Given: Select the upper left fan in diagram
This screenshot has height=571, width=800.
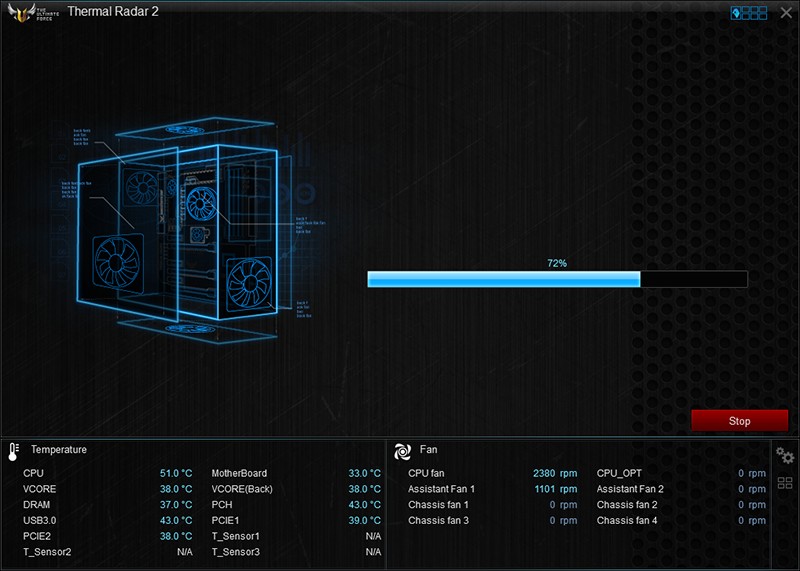Looking at the screenshot, I should (141, 187).
